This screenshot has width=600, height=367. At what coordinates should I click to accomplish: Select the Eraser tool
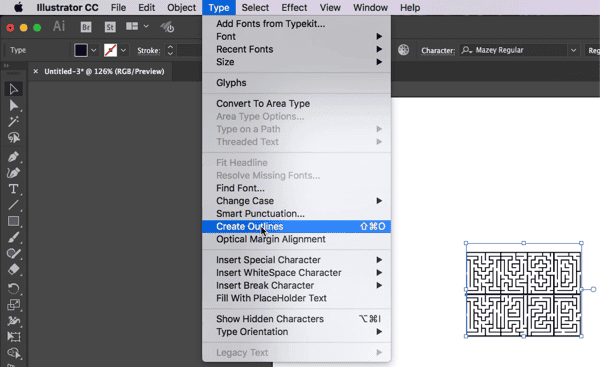[13, 269]
